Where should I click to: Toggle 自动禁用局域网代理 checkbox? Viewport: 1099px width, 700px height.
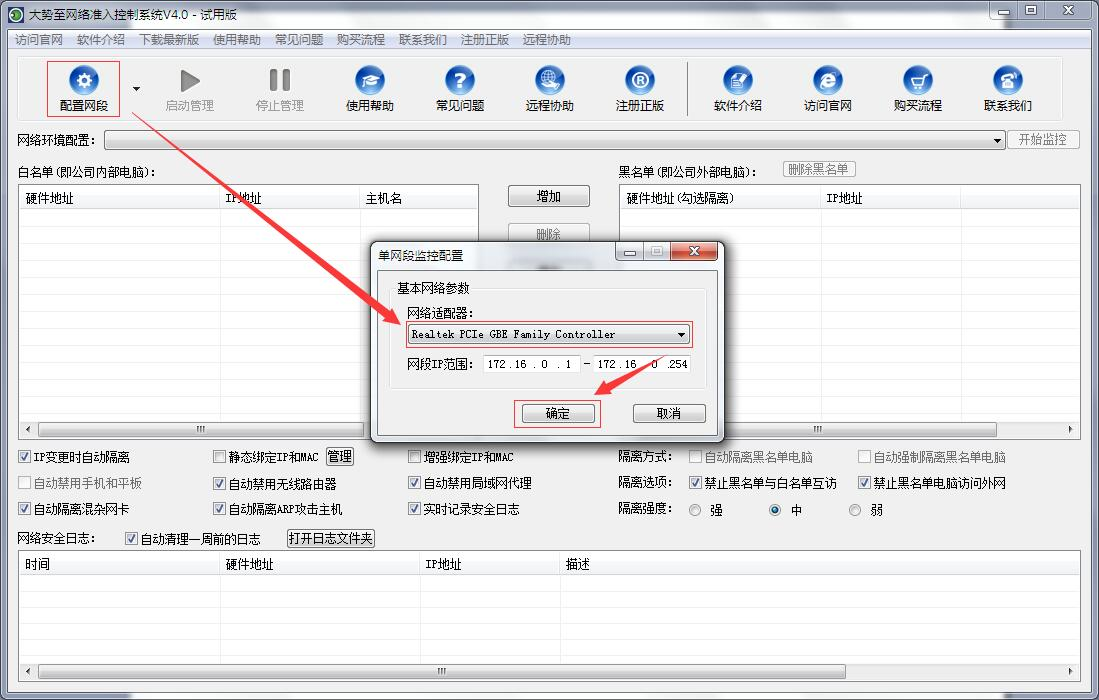tap(414, 483)
